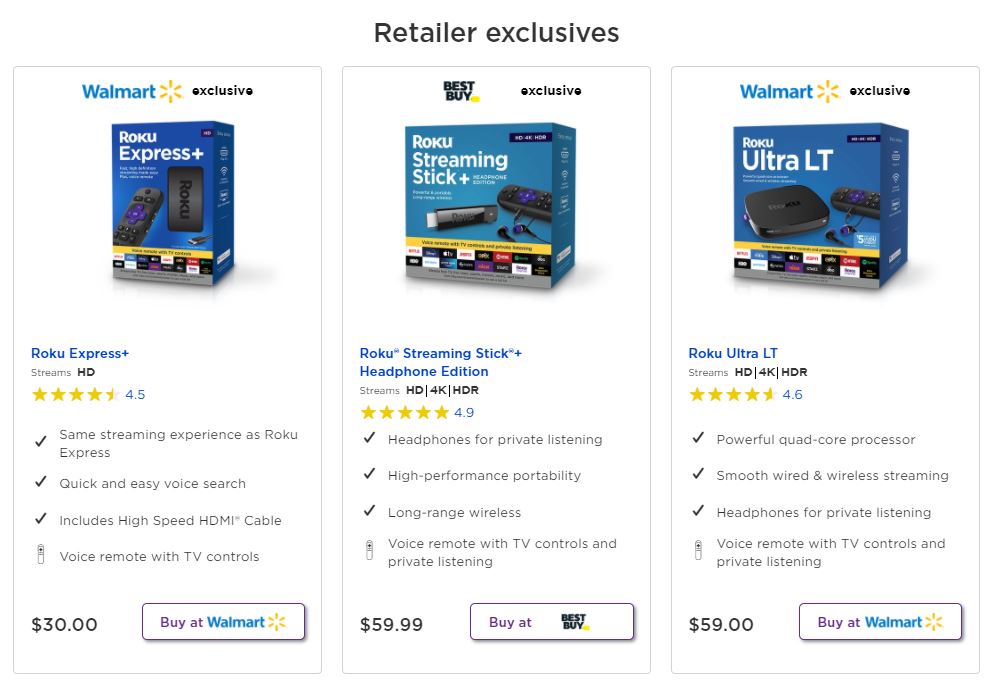Click the Walmart logo above Roku Ultra LT
The height and width of the screenshot is (686, 994).
point(790,91)
